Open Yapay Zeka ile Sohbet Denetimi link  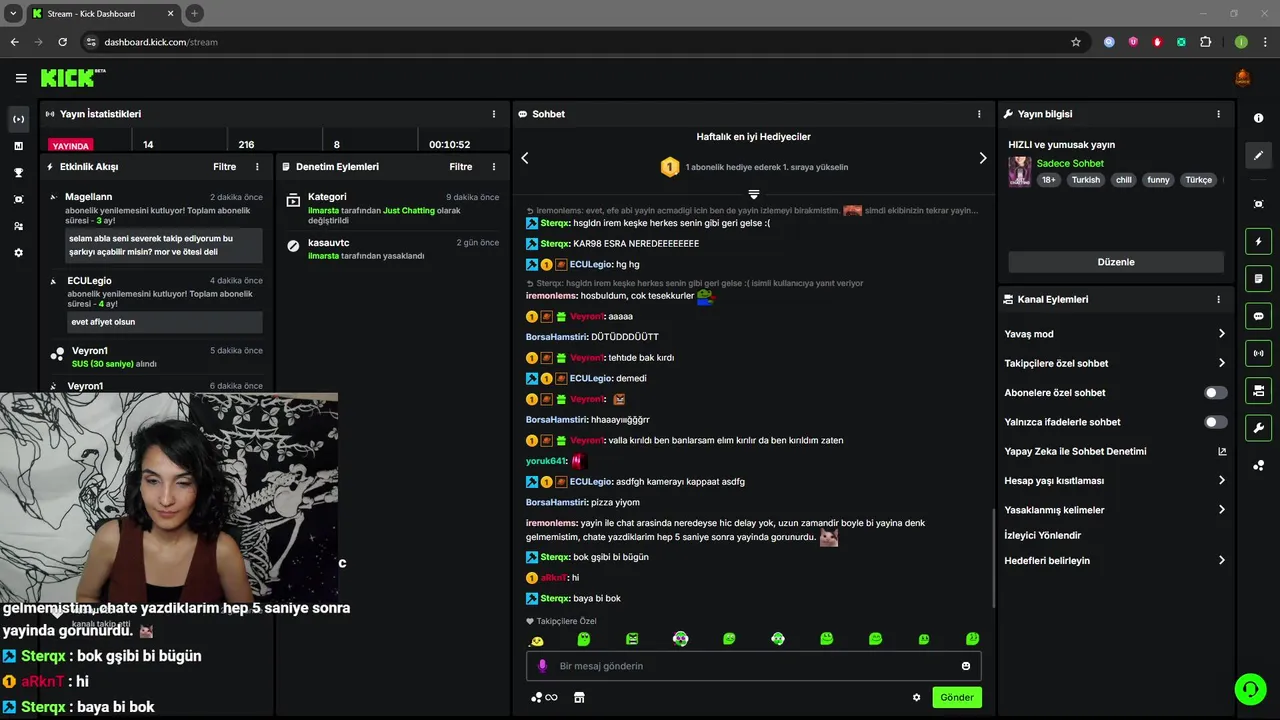(1115, 451)
